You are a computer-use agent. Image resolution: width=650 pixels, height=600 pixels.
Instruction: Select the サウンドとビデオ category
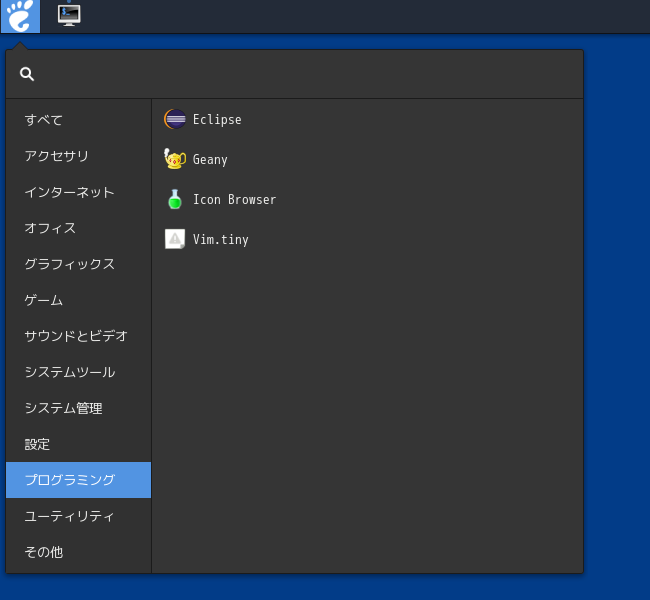coord(79,336)
